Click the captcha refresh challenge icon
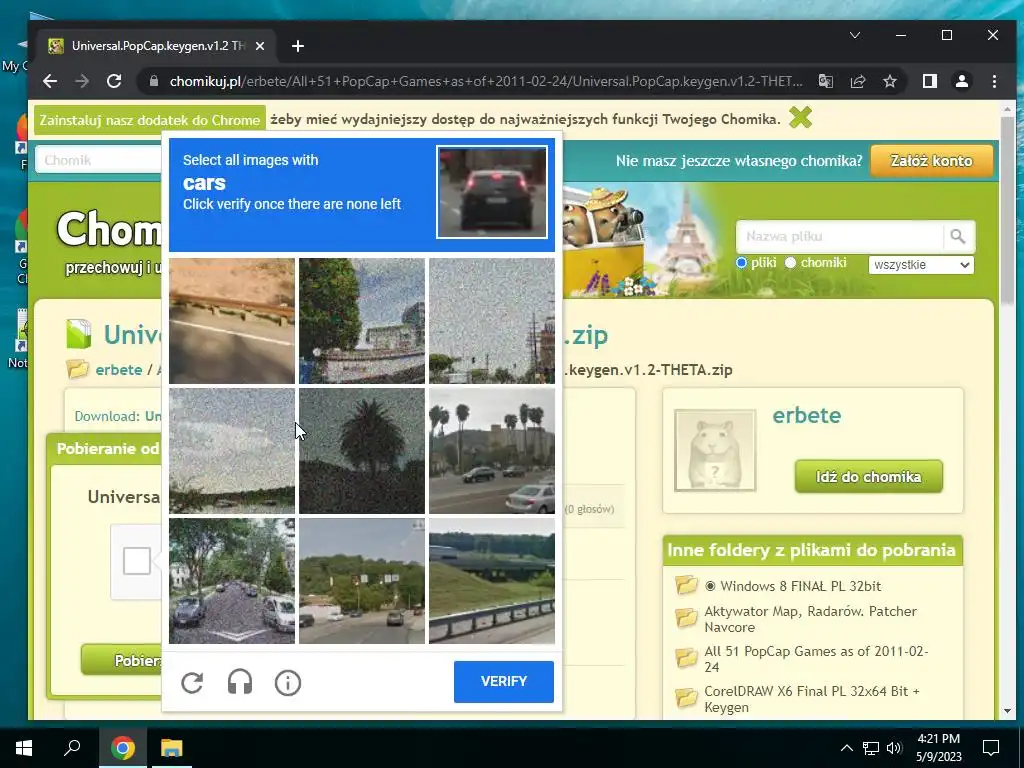Screen dimensions: 1024x768 pyautogui.click(x=192, y=682)
